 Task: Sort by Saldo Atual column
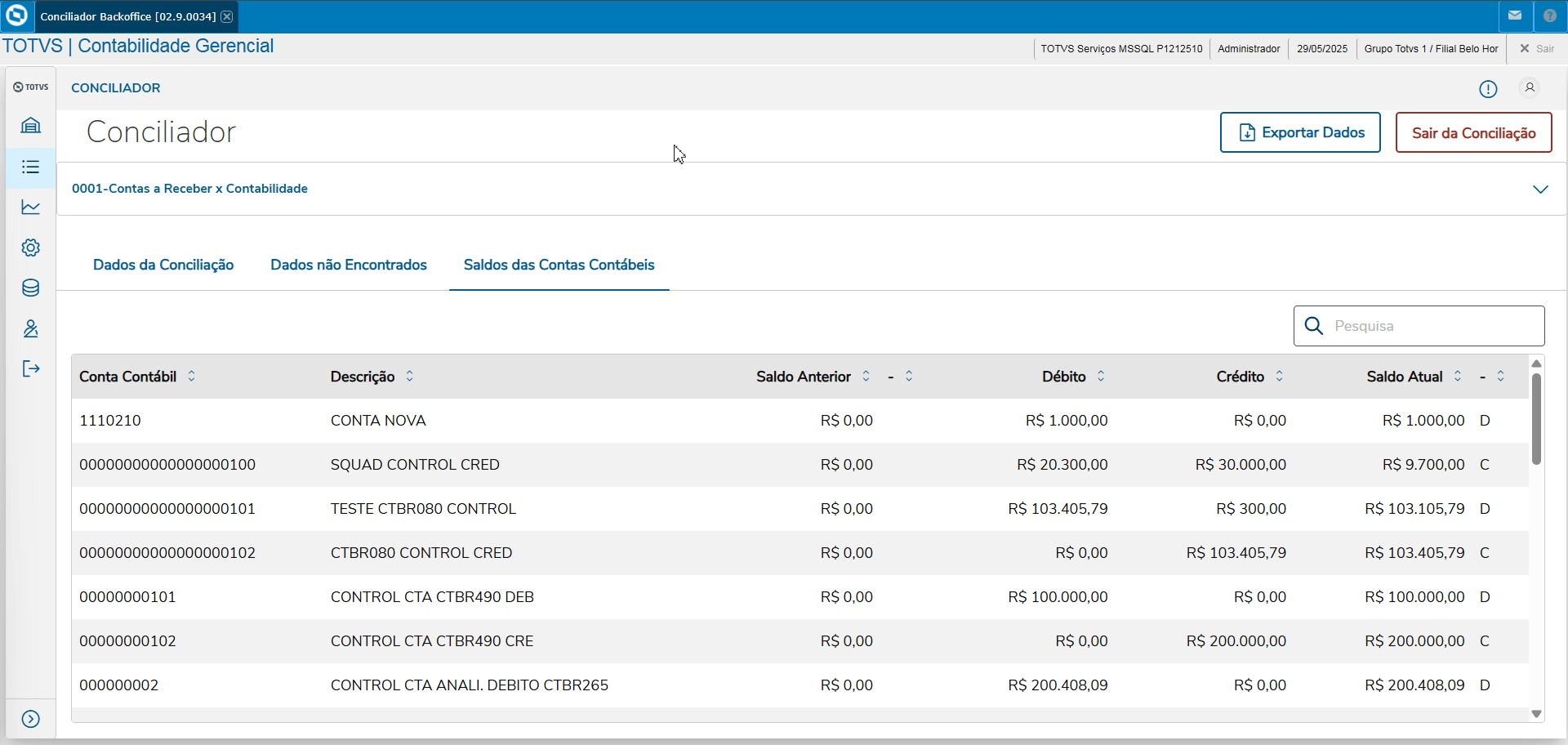[1457, 376]
